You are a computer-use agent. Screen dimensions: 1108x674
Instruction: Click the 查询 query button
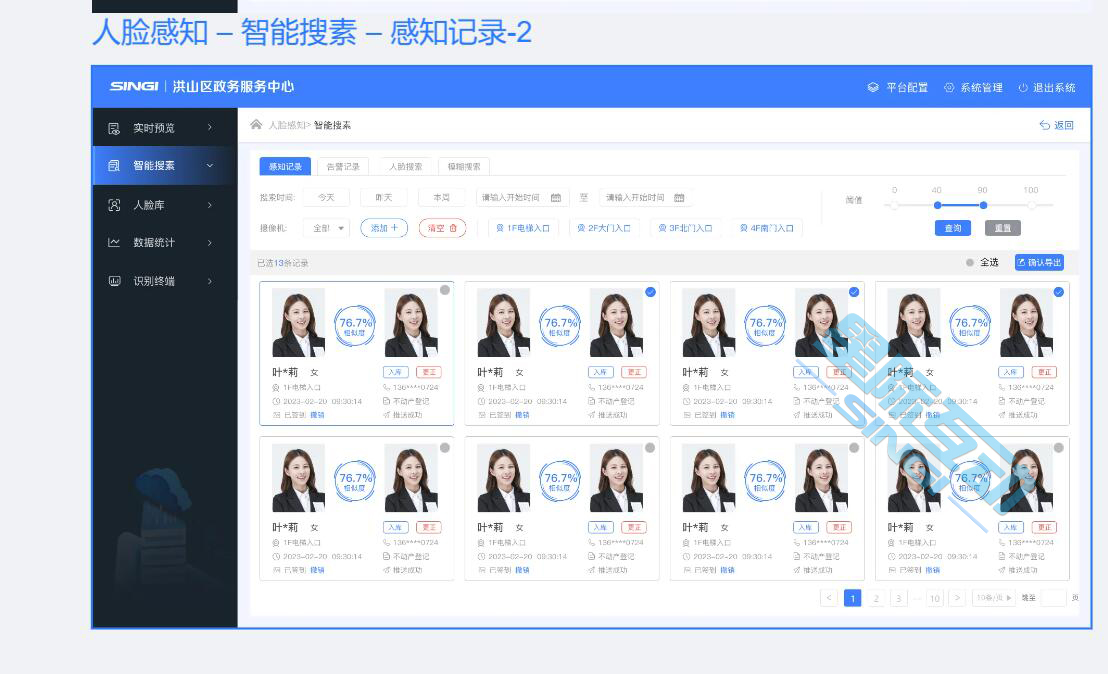tap(953, 228)
